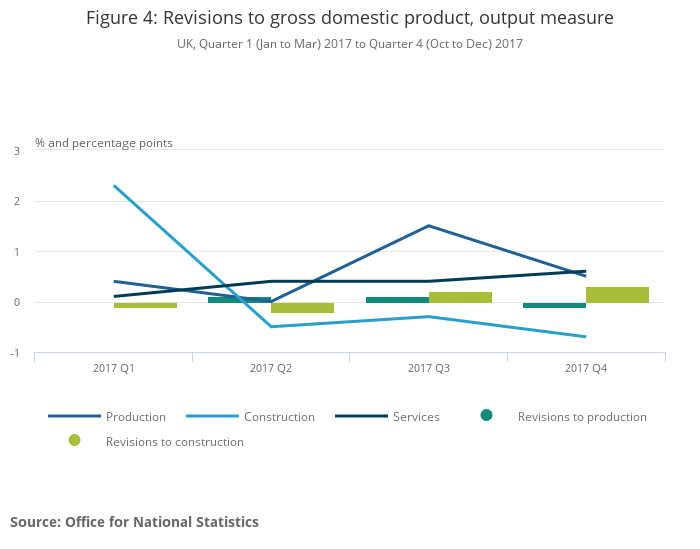
Task: Click the lime circle marker for Revisions to construction
Action: pyautogui.click(x=74, y=440)
